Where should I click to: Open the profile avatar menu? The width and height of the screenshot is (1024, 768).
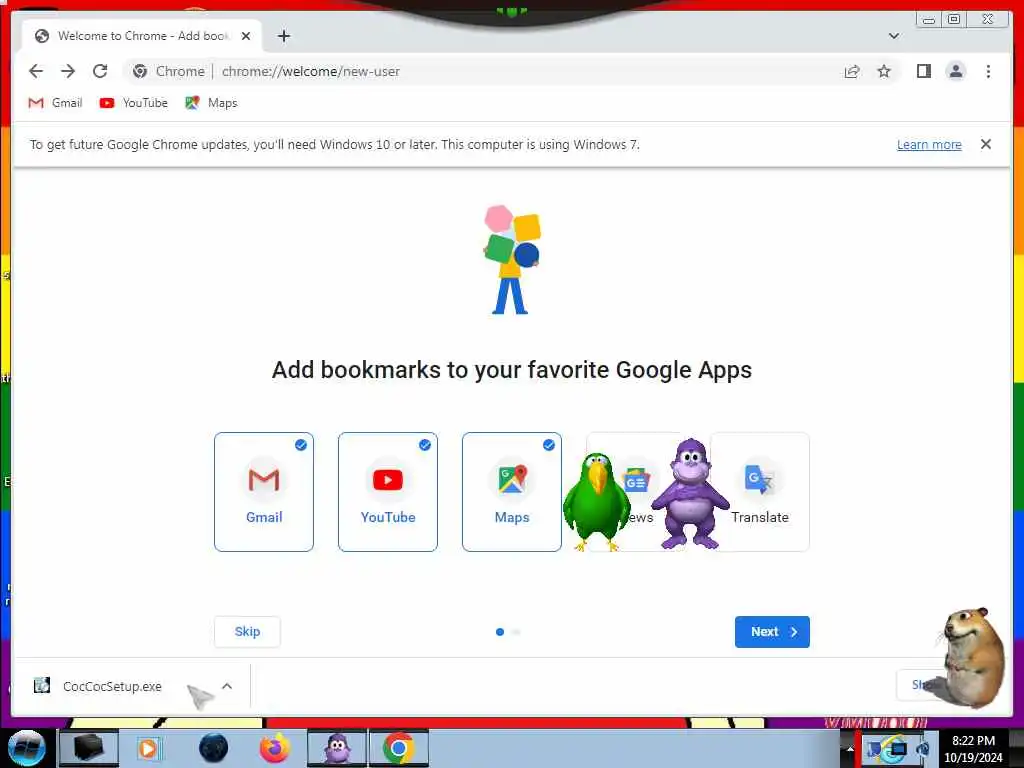[x=955, y=71]
